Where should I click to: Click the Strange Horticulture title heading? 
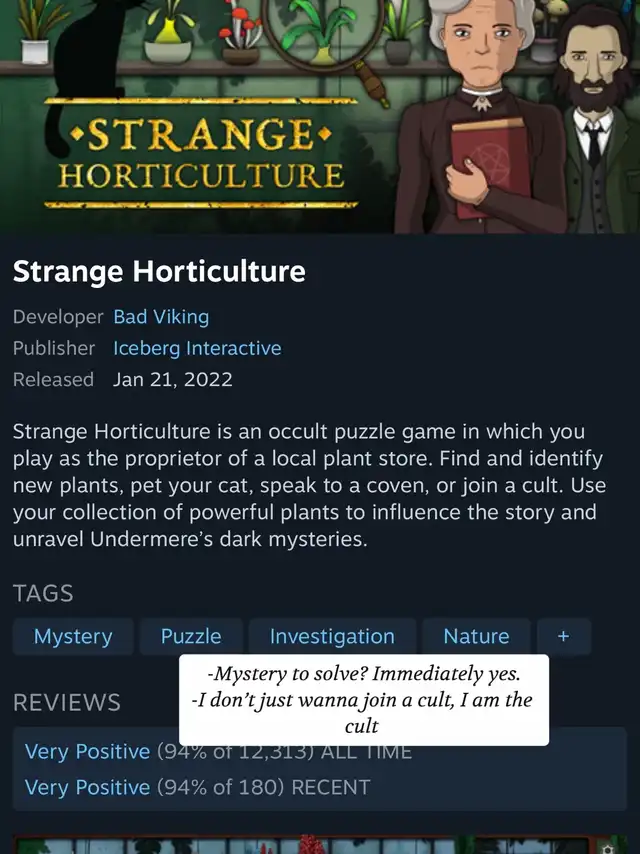159,271
